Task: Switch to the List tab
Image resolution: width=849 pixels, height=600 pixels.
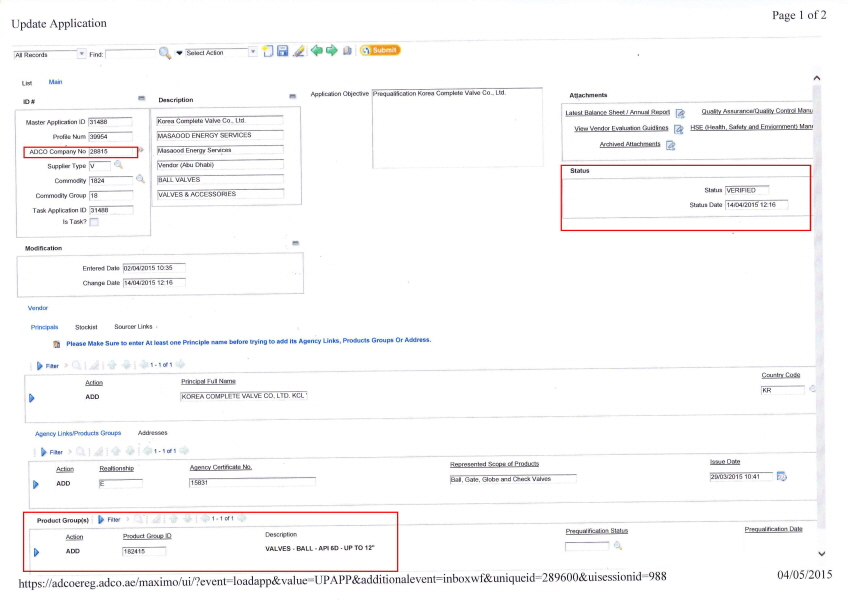Action: pyautogui.click(x=27, y=82)
